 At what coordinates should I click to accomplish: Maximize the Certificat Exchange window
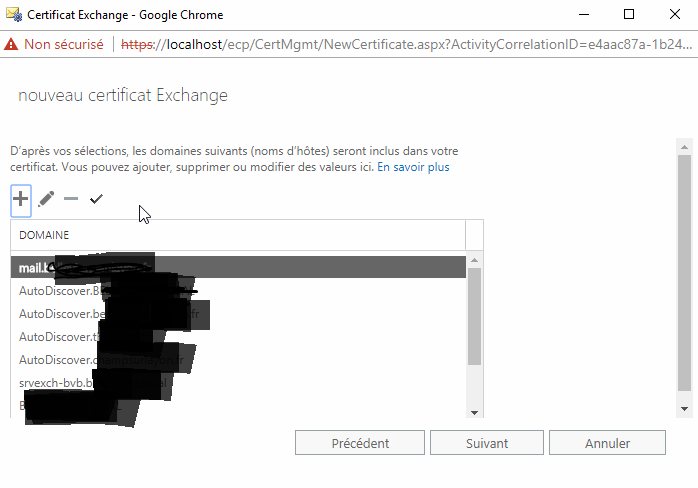[x=629, y=14]
